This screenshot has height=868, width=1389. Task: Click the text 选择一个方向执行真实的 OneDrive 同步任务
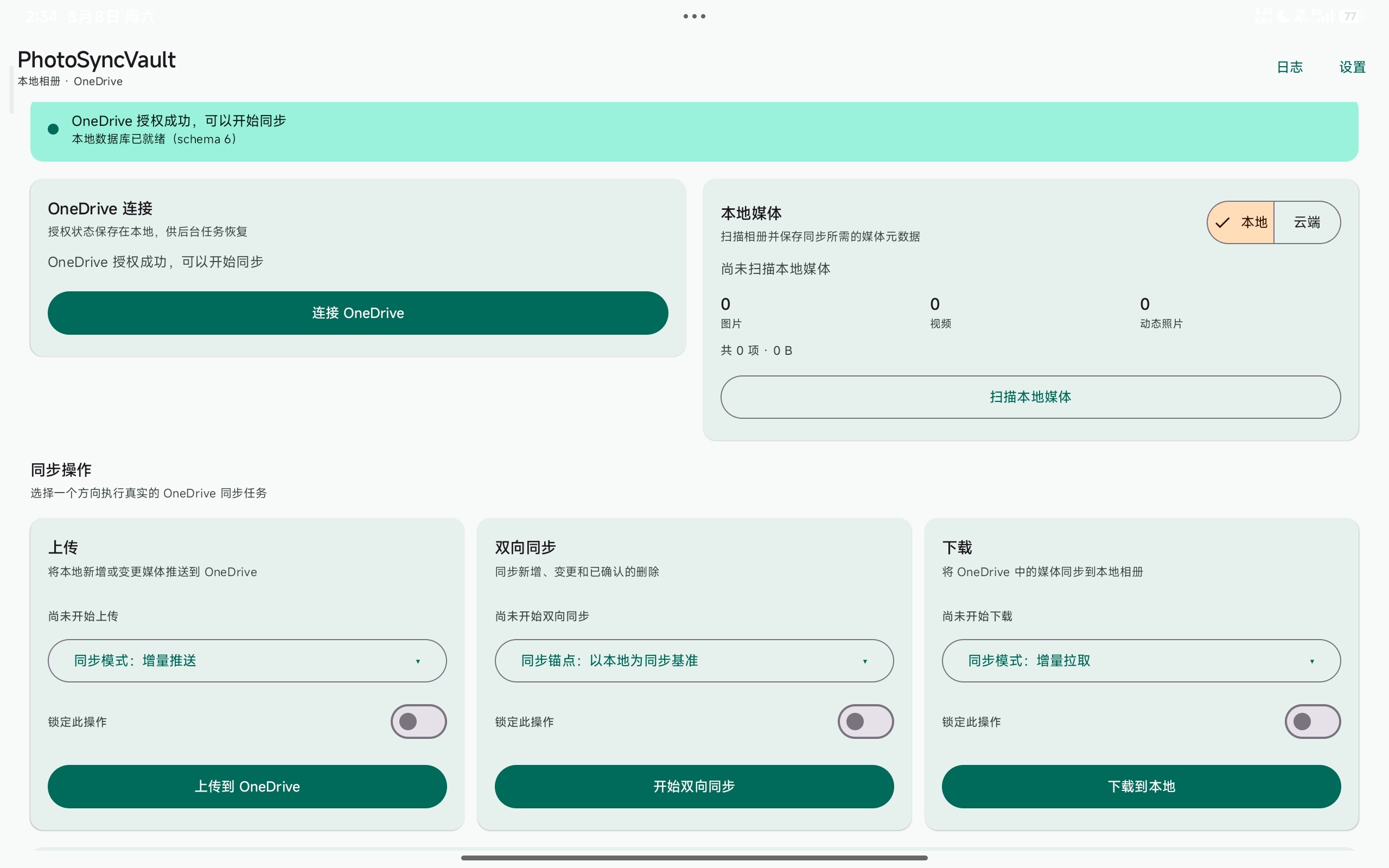(x=149, y=493)
